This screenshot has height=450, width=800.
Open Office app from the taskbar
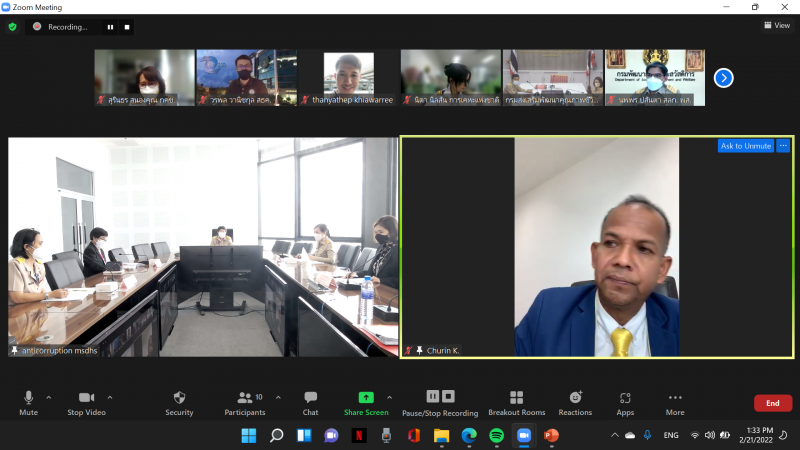point(414,435)
